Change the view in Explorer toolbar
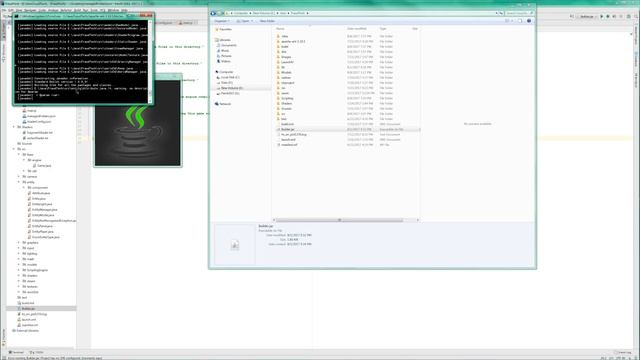 click(507, 21)
